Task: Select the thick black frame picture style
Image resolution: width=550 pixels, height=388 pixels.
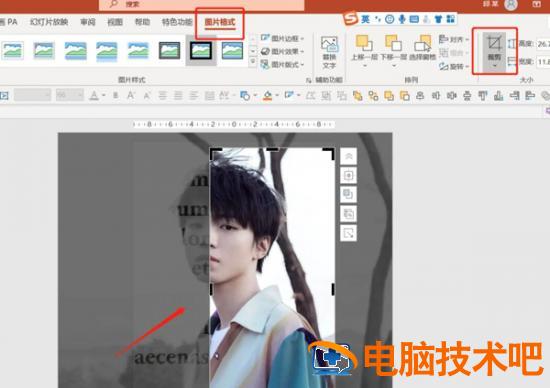Action: point(201,51)
